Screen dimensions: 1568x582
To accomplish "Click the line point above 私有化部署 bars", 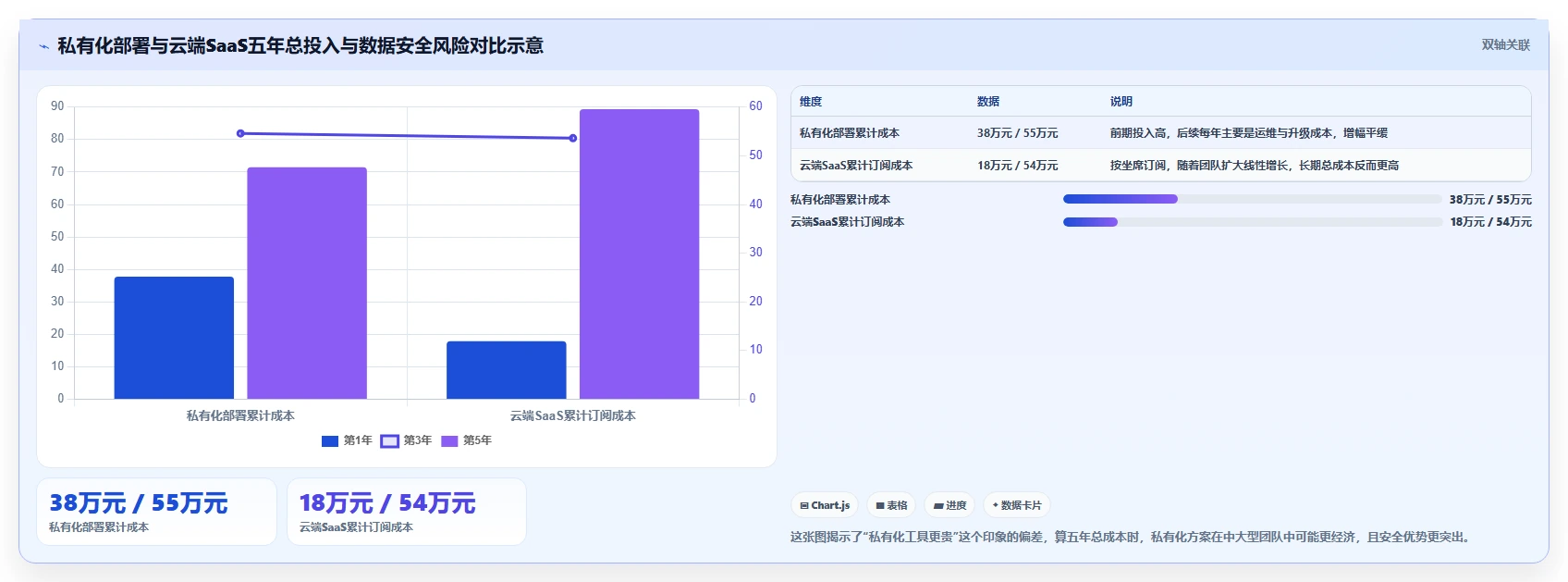I will tap(240, 133).
